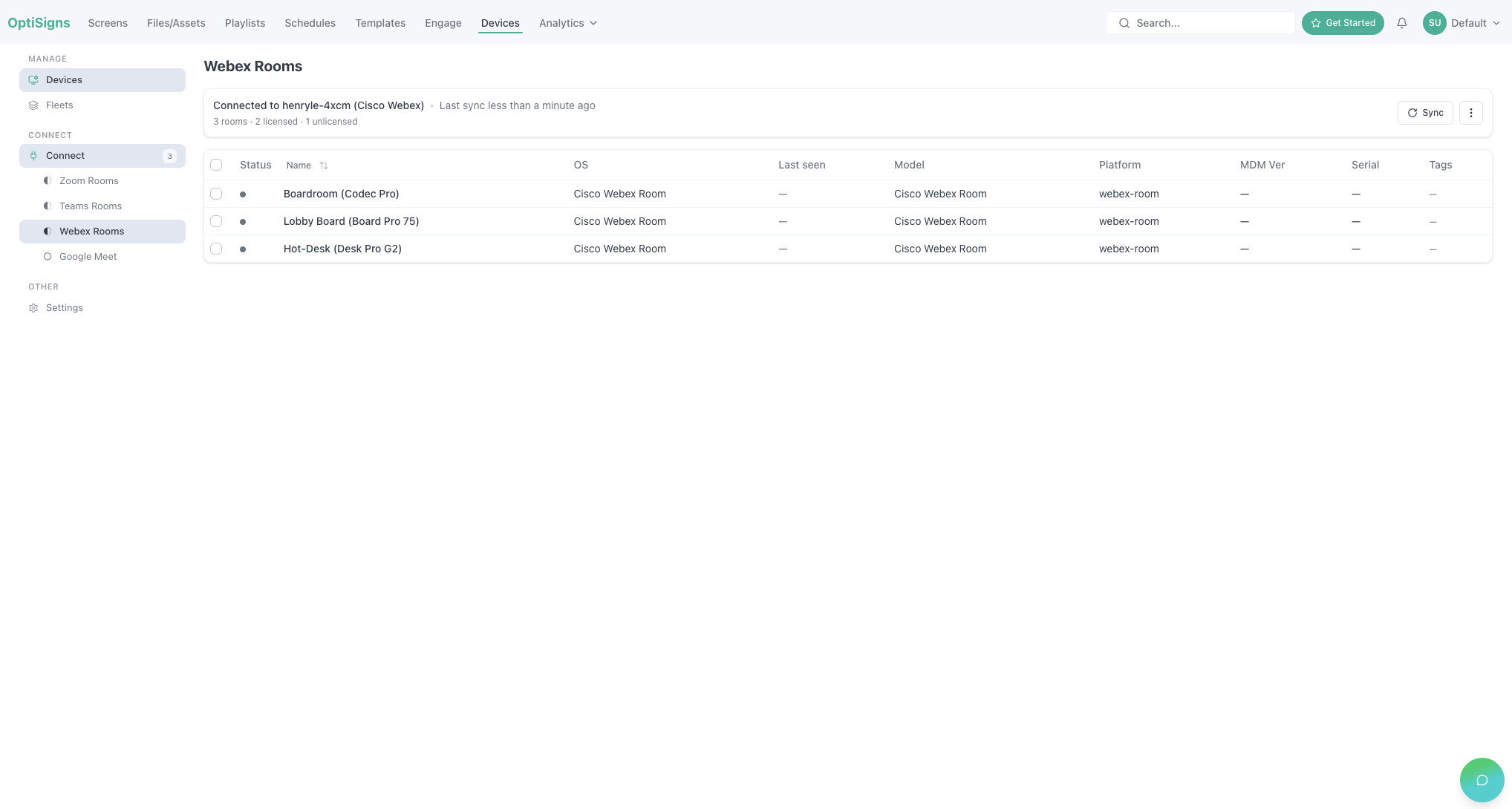Open the Hot-Desk (Desk Pro G2) device

click(x=342, y=249)
